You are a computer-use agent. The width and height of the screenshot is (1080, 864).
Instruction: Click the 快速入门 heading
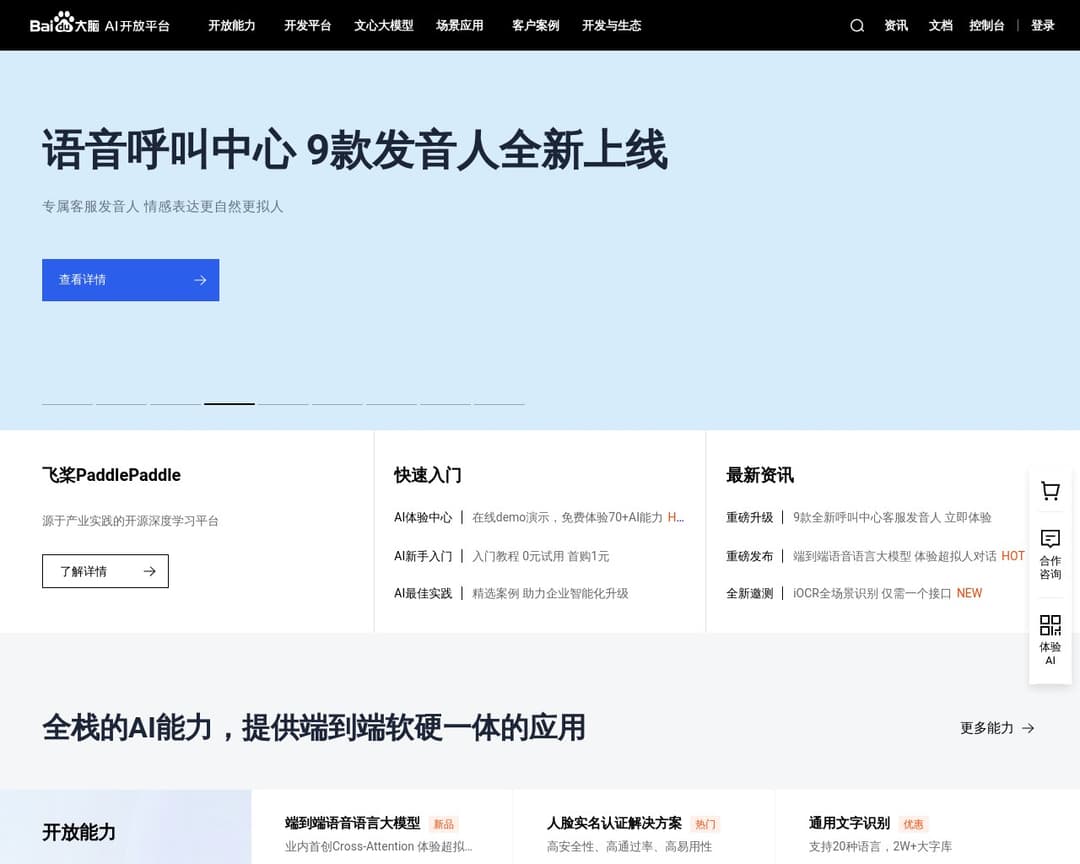(428, 475)
